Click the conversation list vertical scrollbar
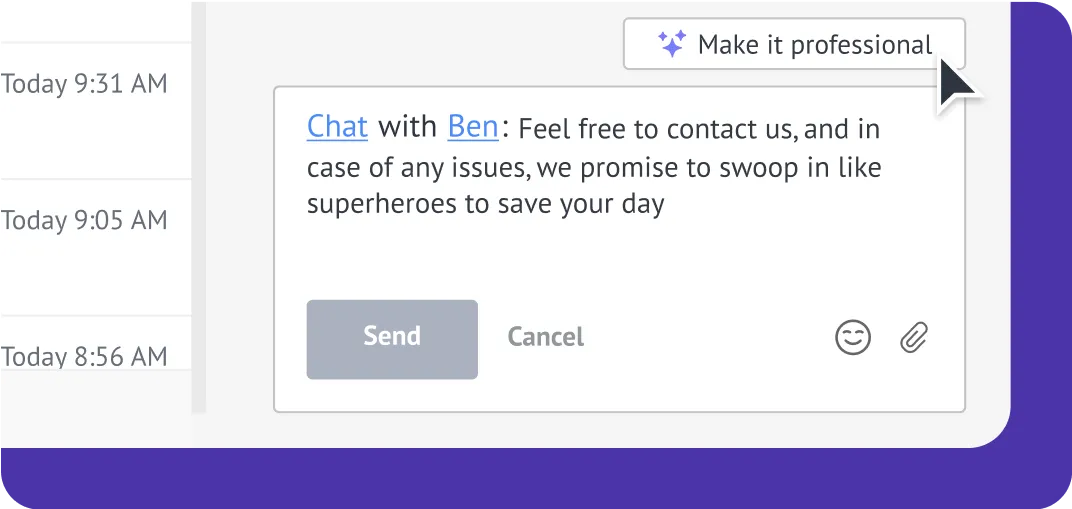Screen dimensions: 1072x509 point(198,200)
